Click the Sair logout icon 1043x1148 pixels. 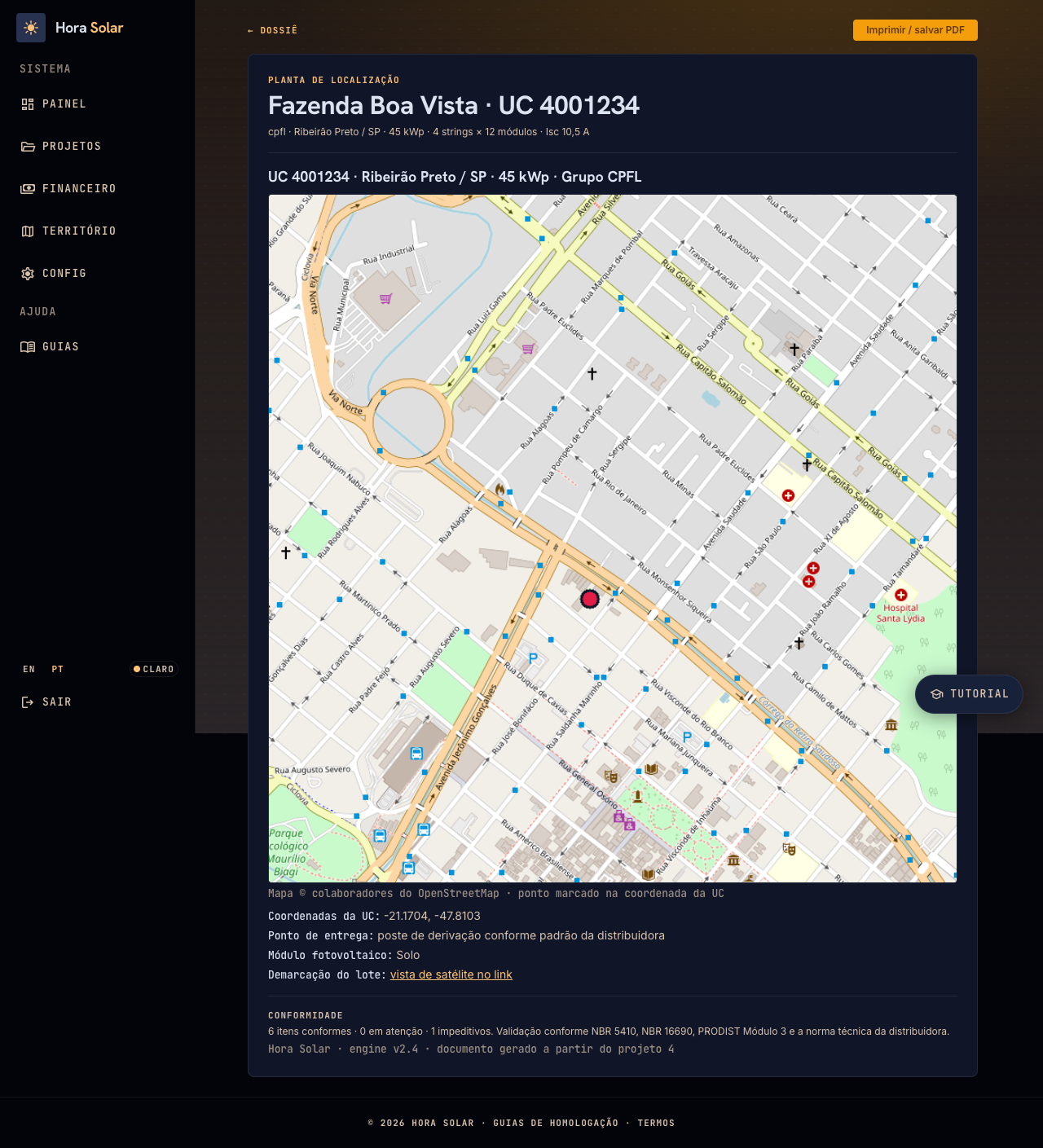click(x=28, y=702)
